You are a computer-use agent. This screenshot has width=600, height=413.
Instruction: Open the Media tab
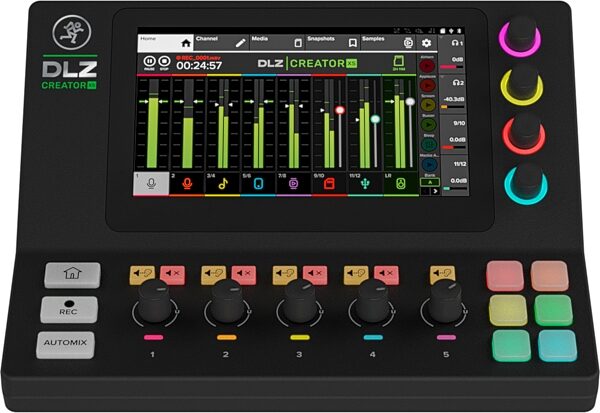pos(277,42)
